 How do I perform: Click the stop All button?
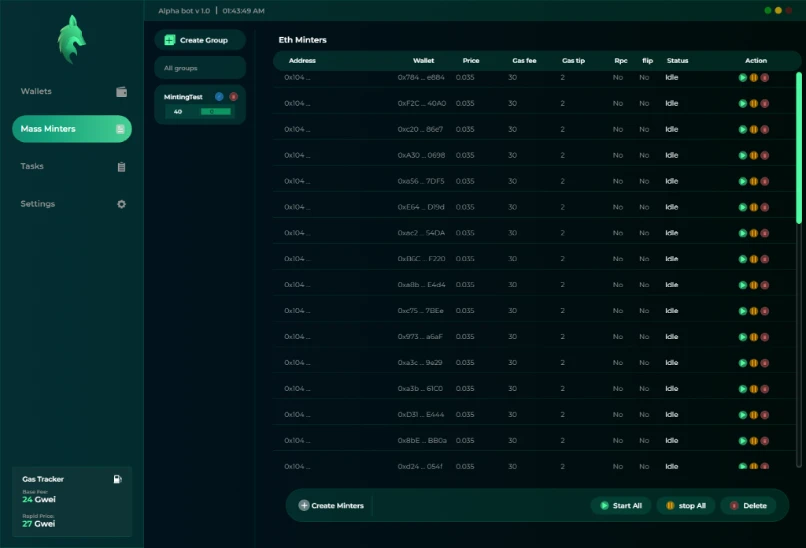click(x=686, y=506)
